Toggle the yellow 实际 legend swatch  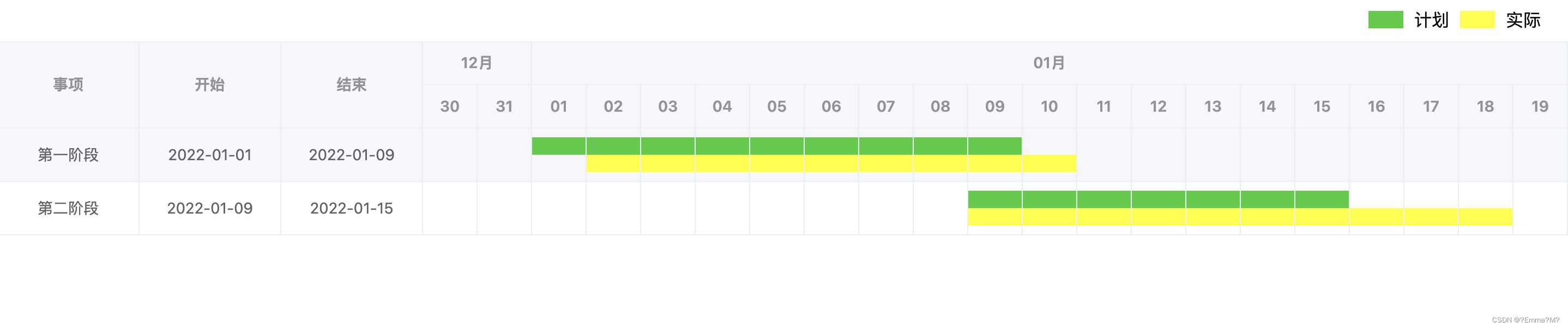(1477, 20)
